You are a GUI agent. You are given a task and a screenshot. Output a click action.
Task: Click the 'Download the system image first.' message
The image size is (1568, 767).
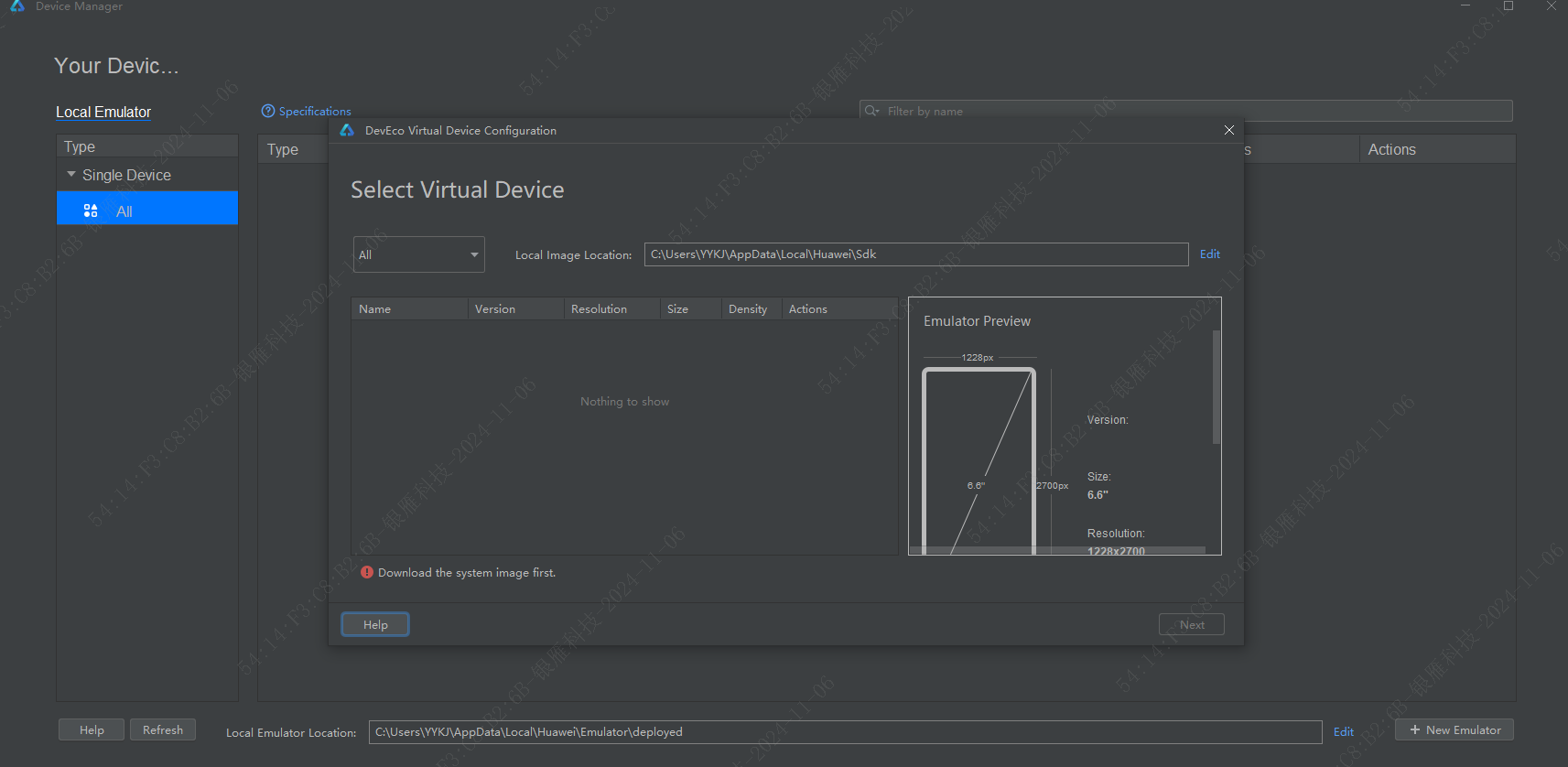pos(467,573)
